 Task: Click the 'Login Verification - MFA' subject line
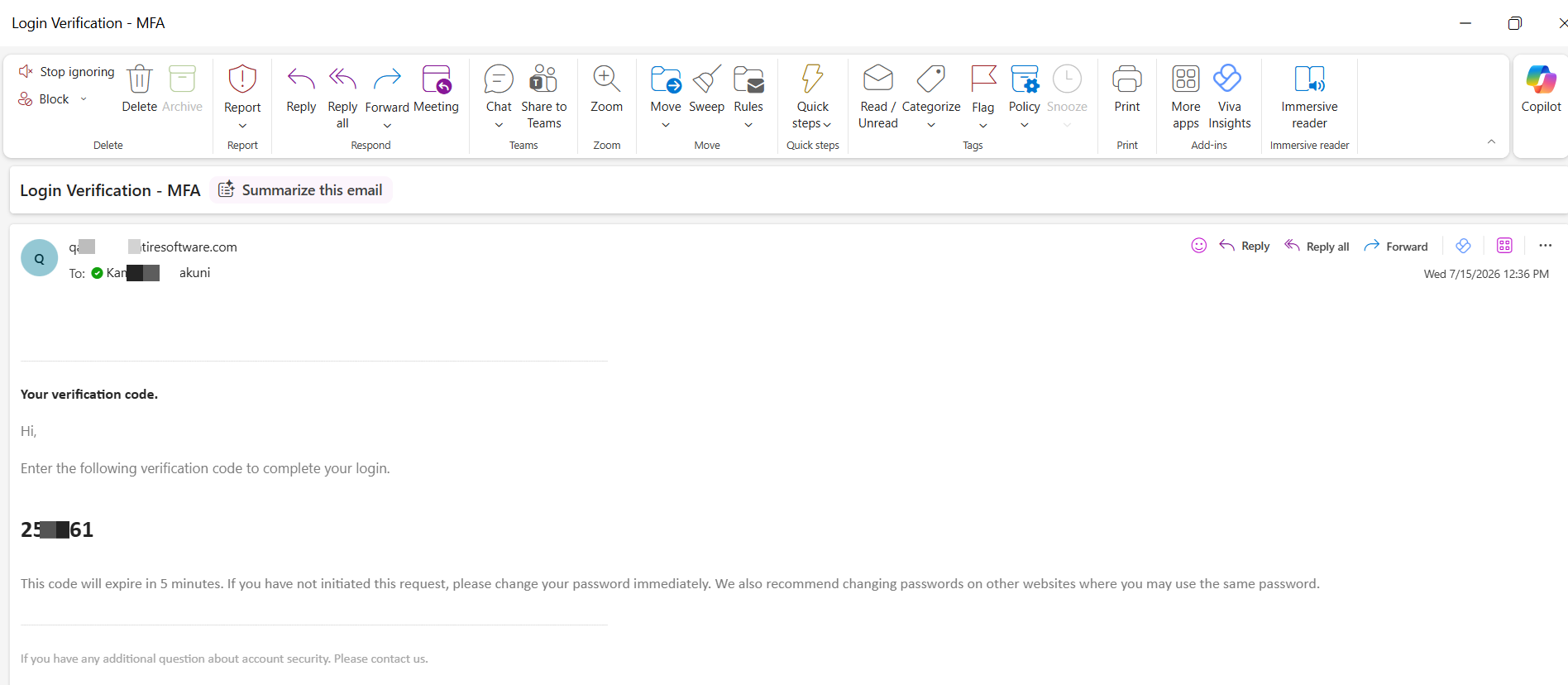(x=110, y=190)
